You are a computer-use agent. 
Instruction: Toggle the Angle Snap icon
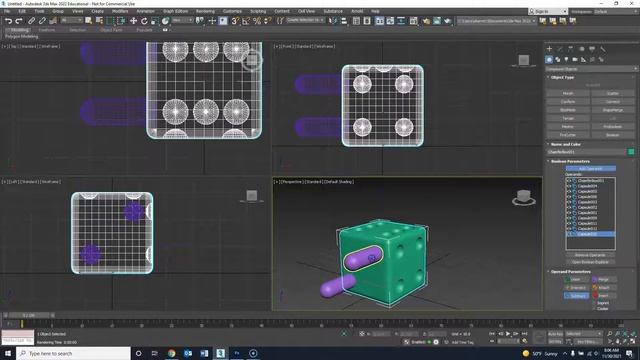(x=246, y=21)
